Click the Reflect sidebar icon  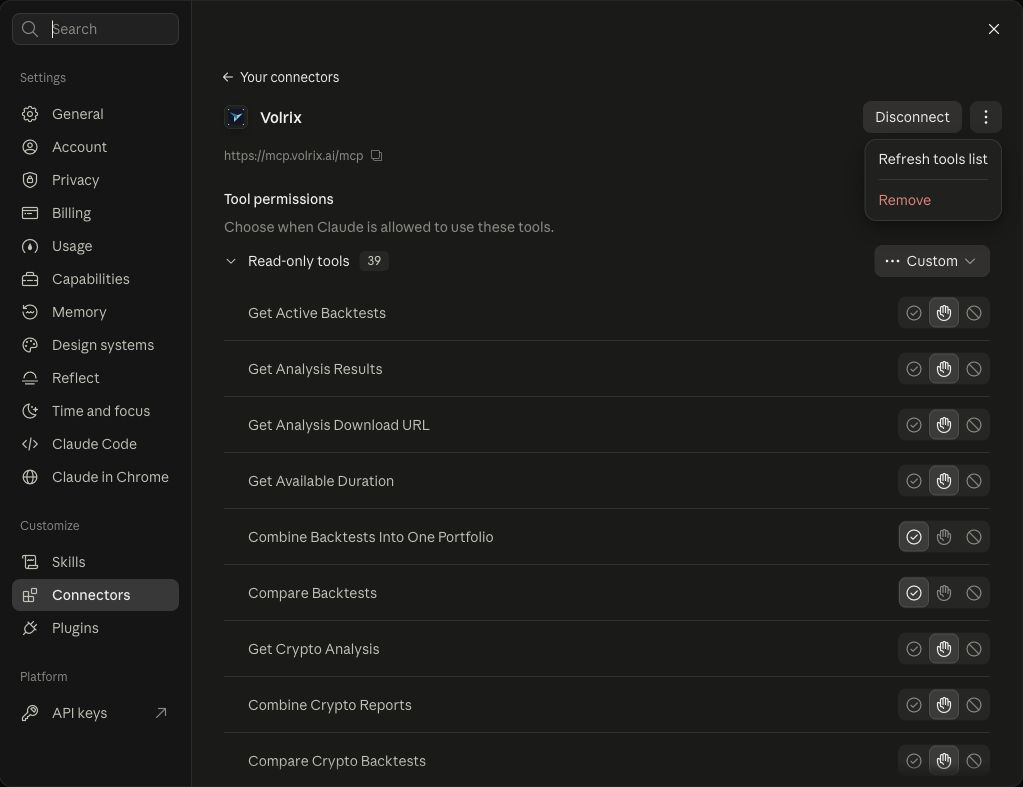[30, 378]
